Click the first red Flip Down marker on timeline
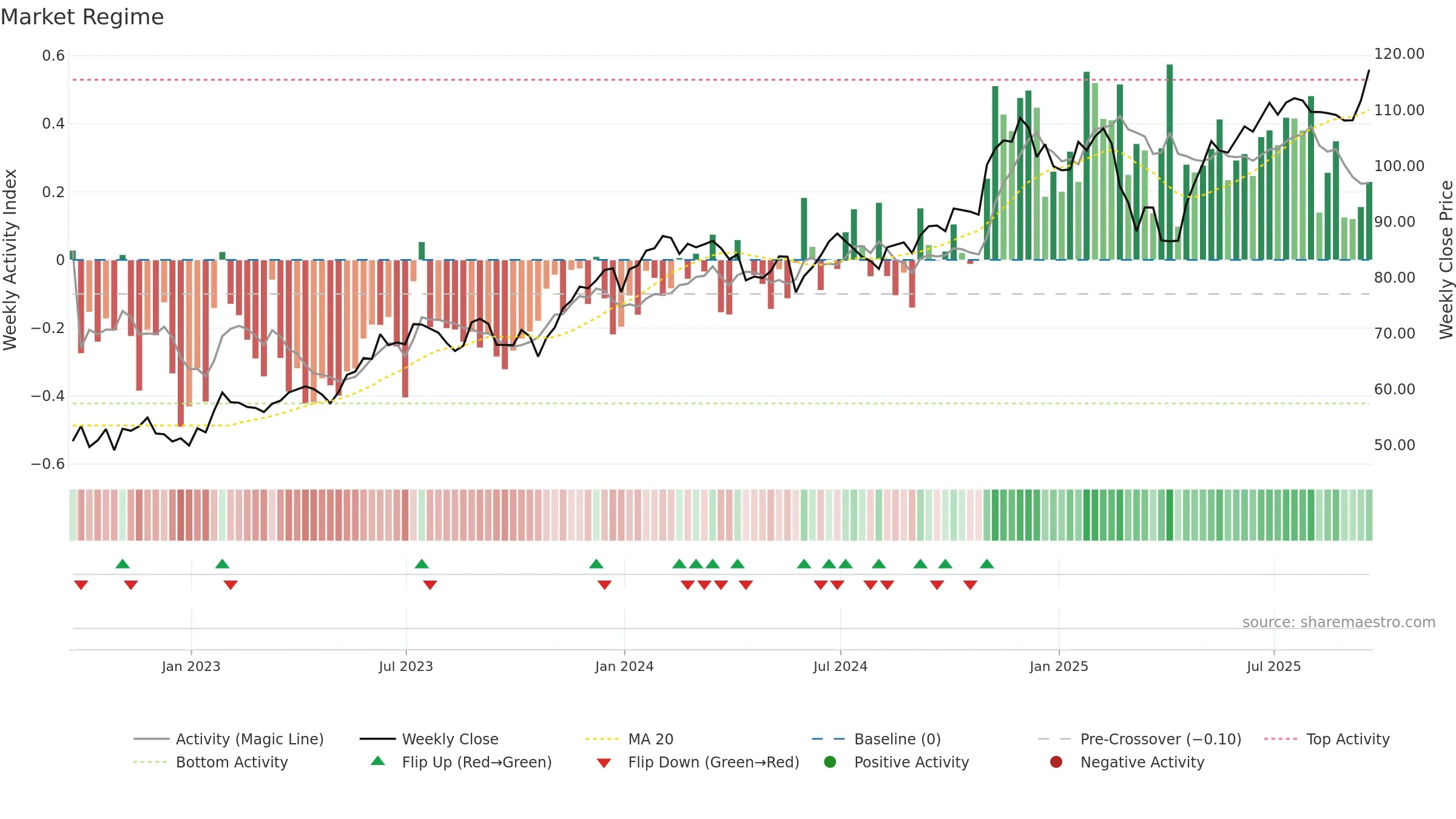This screenshot has width=1456, height=819. 81,585
